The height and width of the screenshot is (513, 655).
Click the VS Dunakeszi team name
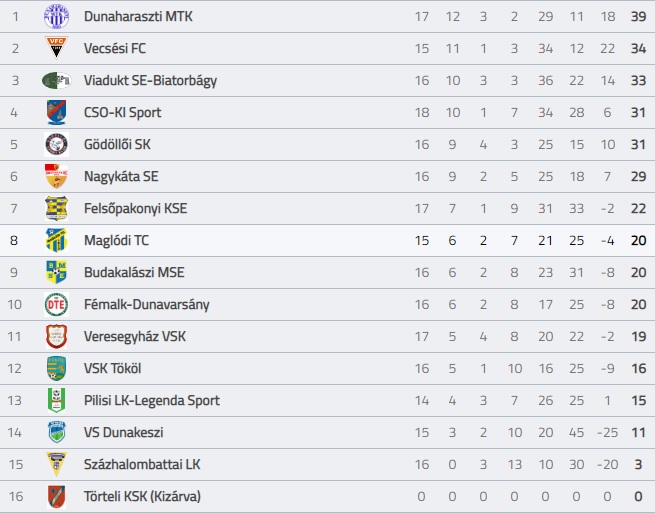(x=123, y=432)
